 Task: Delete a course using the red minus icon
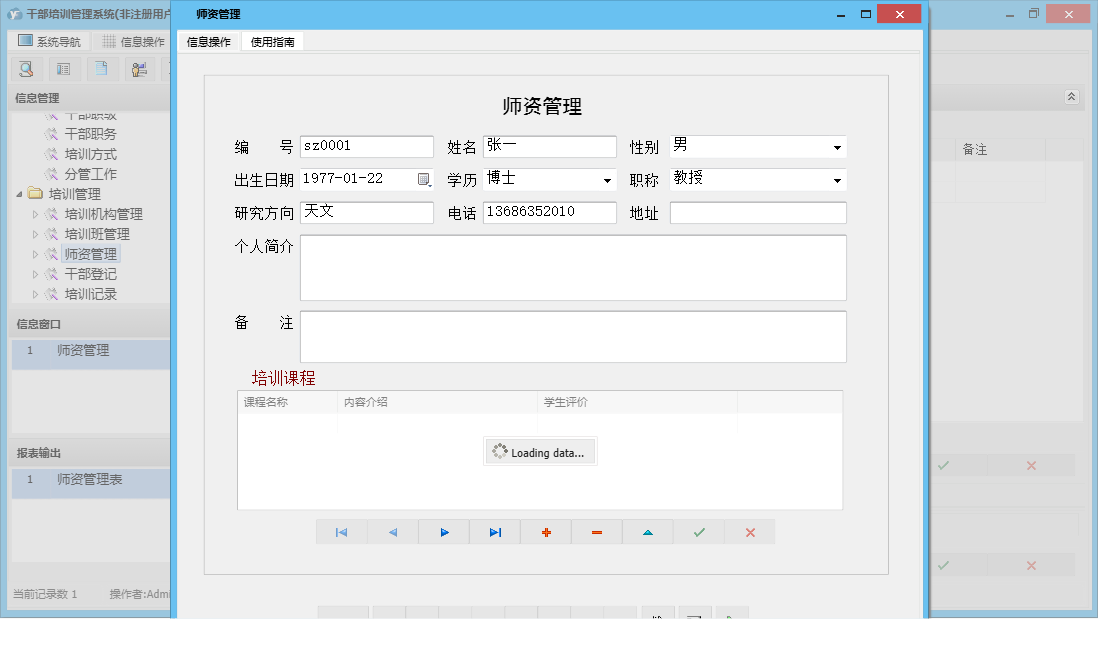click(595, 531)
